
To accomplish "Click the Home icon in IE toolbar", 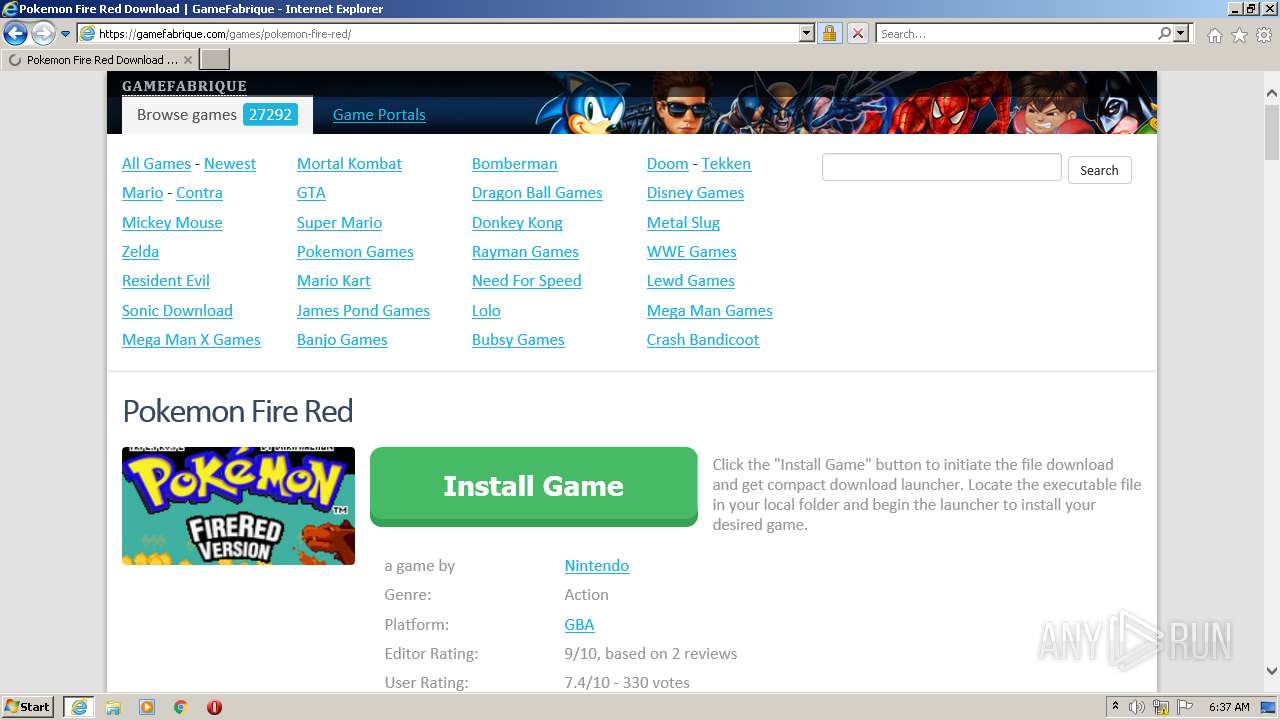I will coord(1214,35).
